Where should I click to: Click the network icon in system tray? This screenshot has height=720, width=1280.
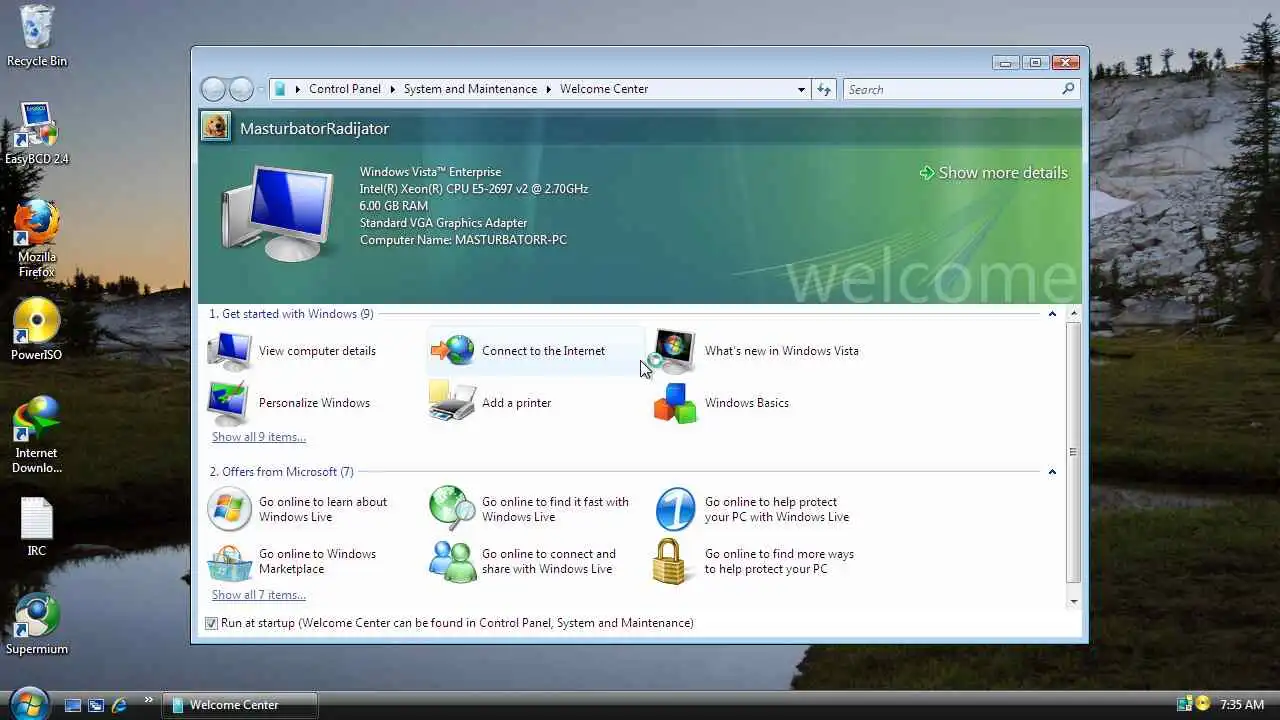(1185, 704)
